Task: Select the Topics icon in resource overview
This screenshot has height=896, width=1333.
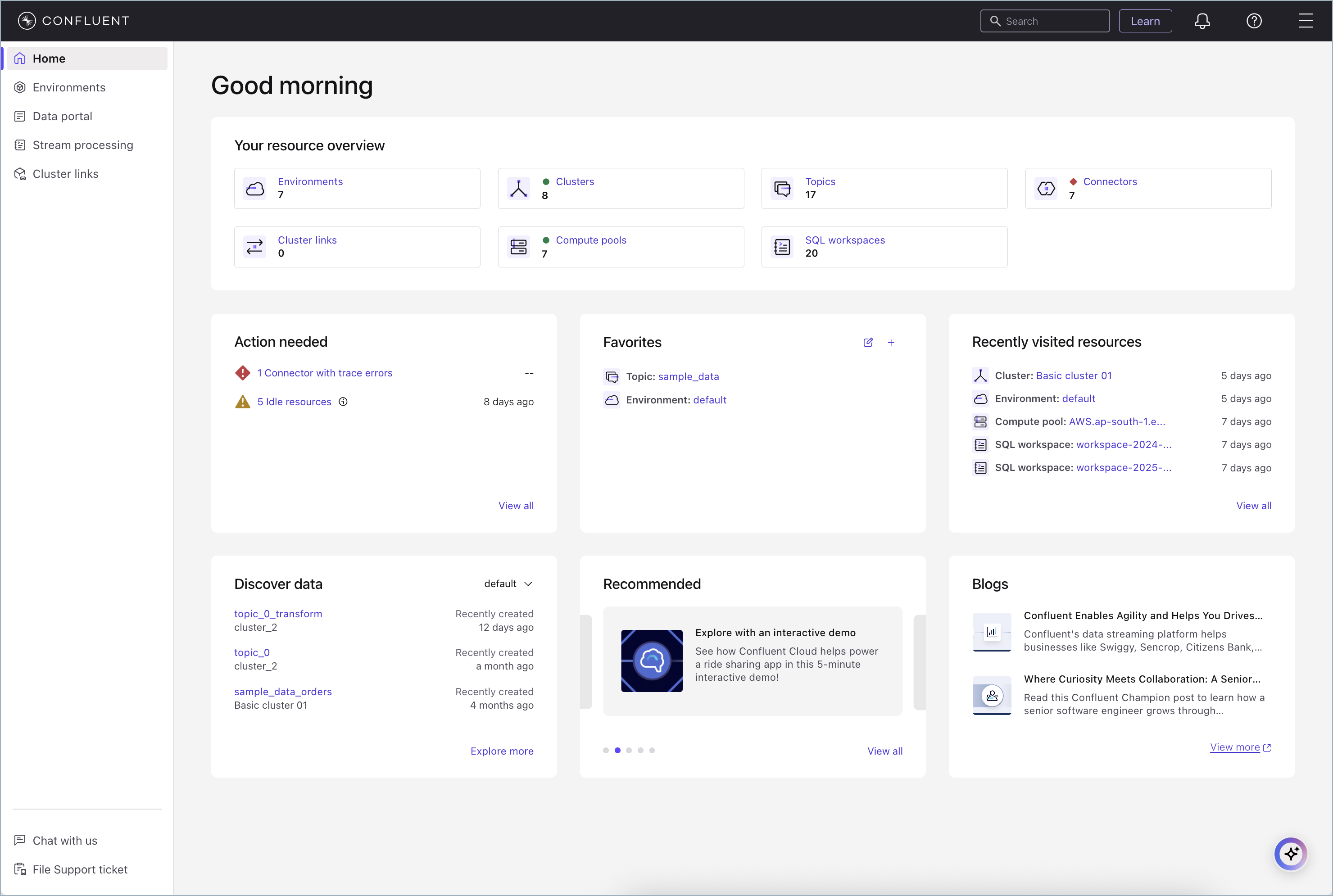Action: coord(782,188)
